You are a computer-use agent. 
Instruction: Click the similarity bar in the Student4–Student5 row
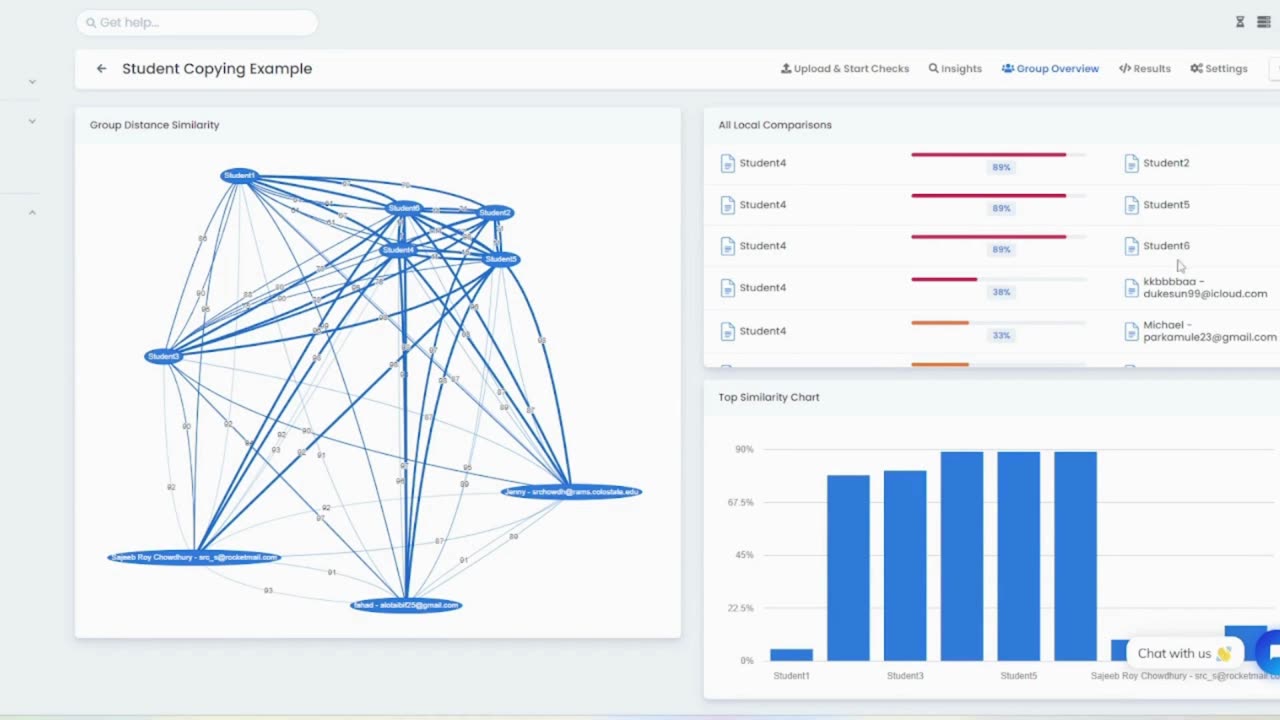pos(999,196)
